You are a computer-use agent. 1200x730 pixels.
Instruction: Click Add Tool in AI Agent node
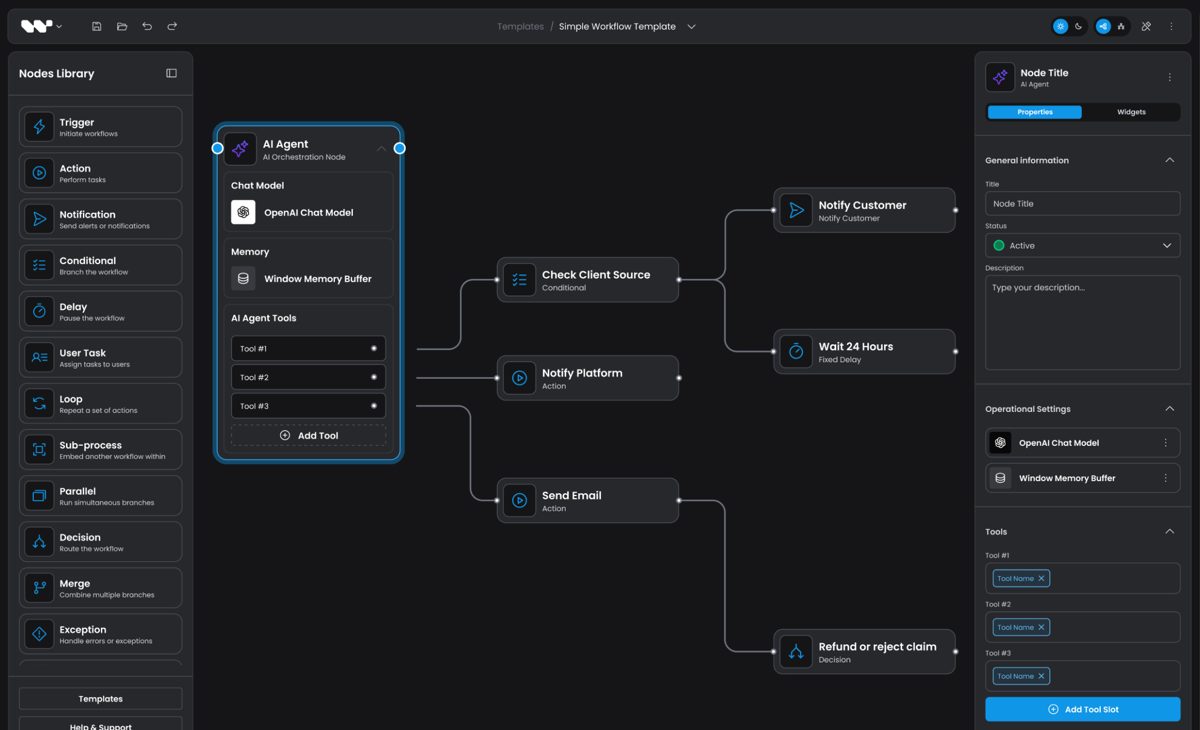(x=308, y=435)
